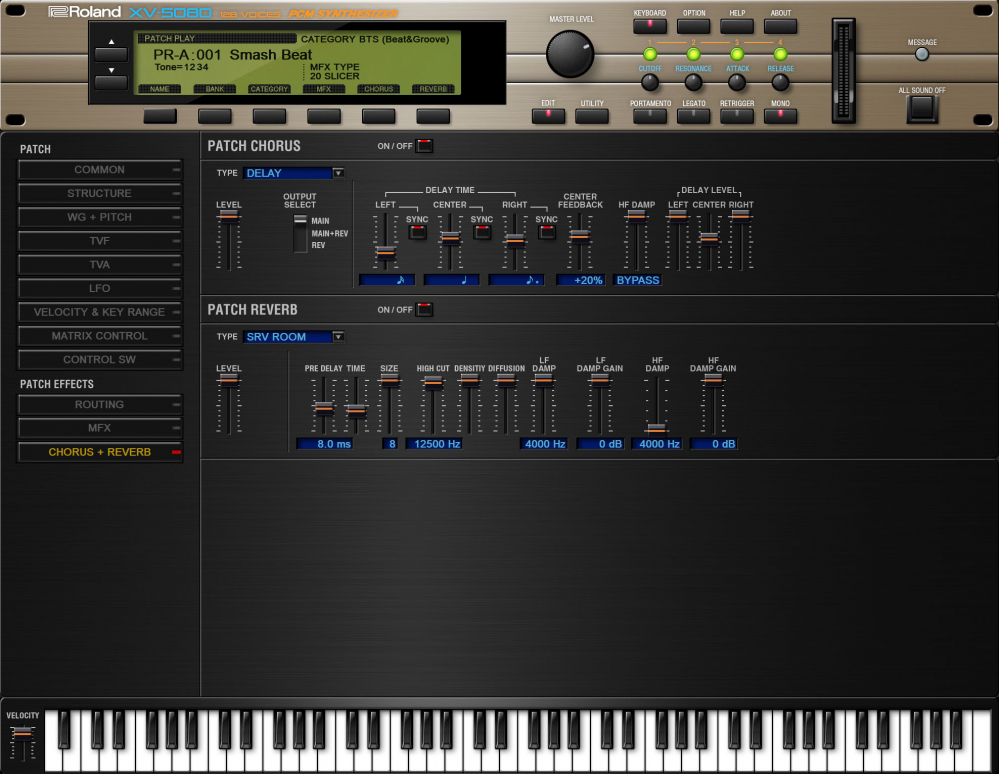
Task: Click chorus Output Select switch
Action: [300, 233]
